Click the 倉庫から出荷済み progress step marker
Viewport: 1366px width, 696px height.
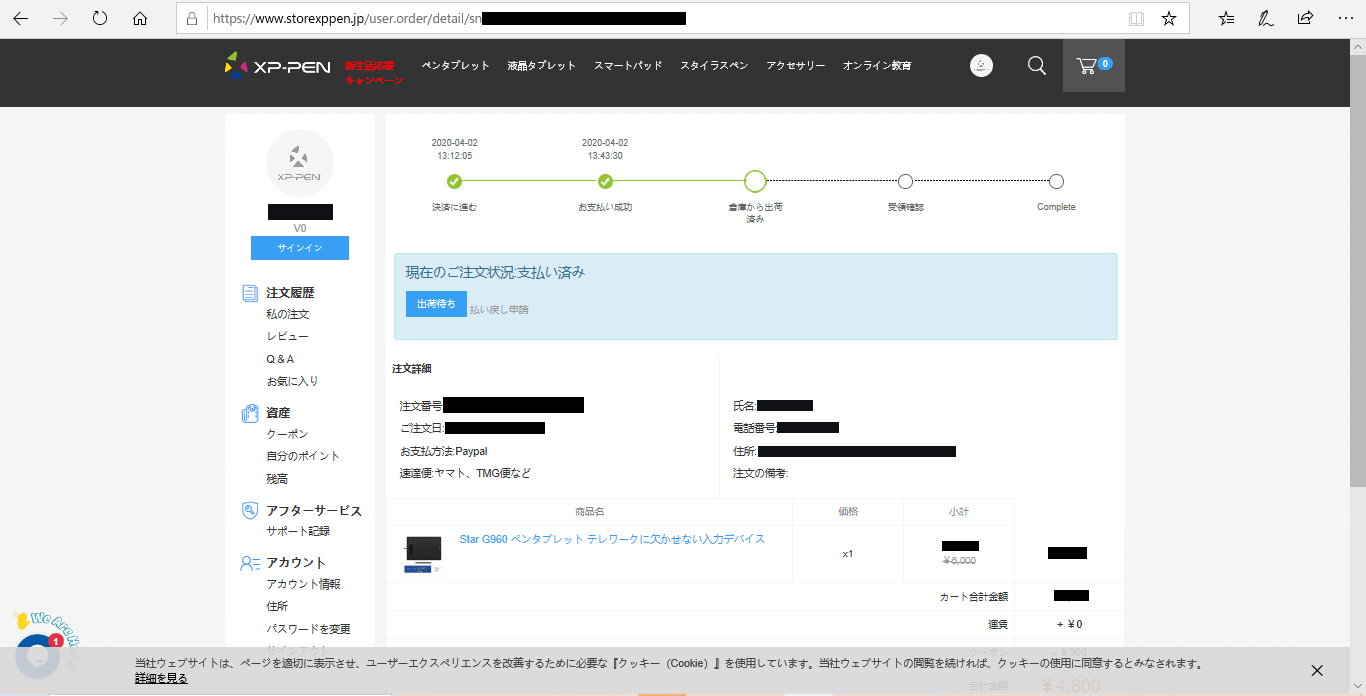[755, 181]
